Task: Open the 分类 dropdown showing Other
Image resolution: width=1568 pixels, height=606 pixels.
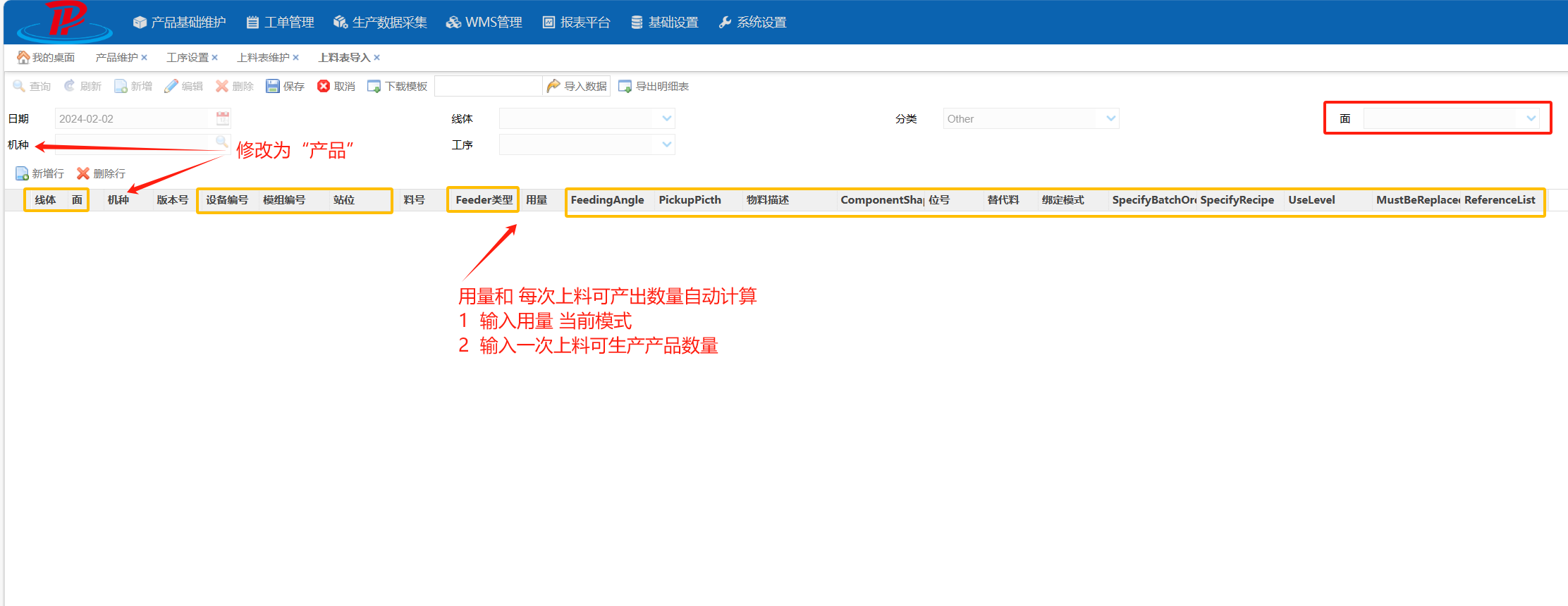Action: [x=1110, y=118]
